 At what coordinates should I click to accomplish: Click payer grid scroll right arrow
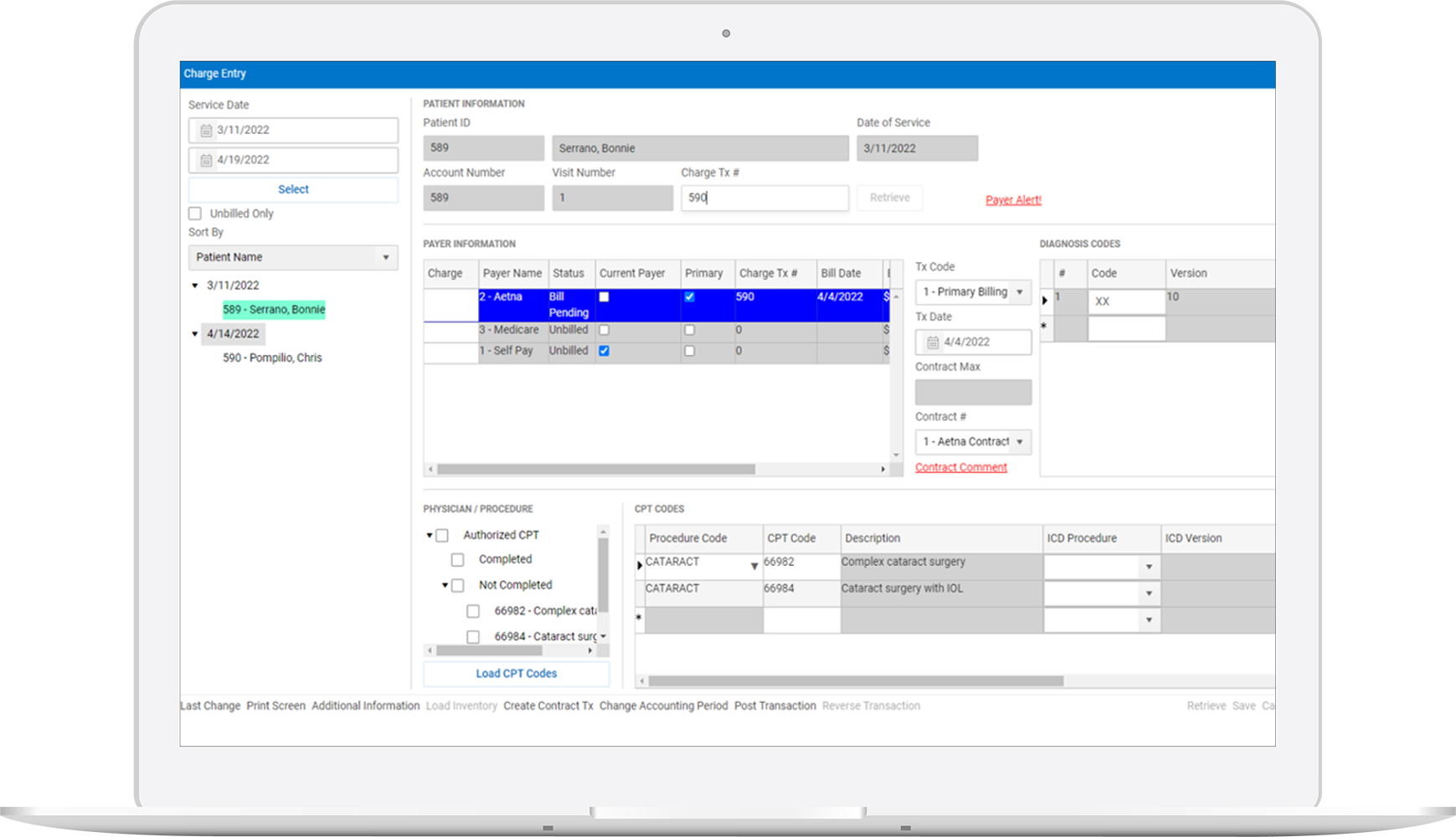coord(882,470)
